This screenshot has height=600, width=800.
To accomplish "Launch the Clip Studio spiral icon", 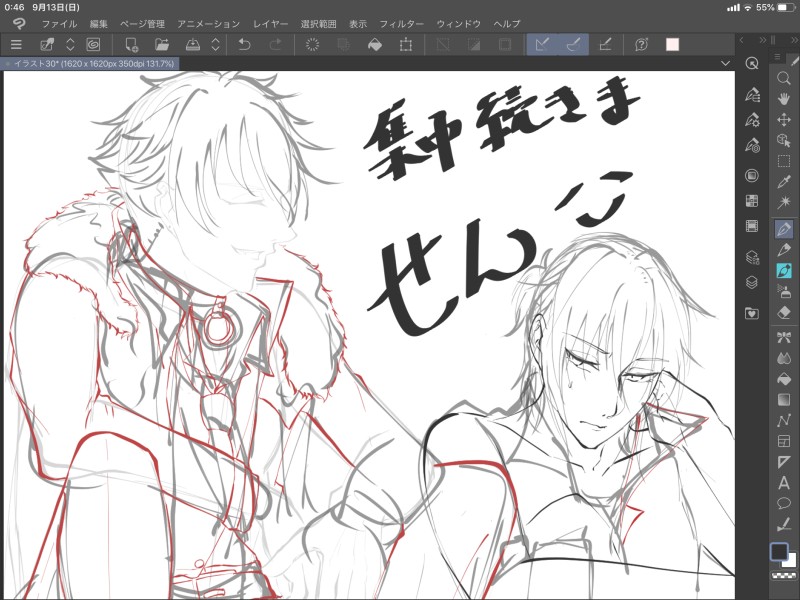I will (93, 44).
